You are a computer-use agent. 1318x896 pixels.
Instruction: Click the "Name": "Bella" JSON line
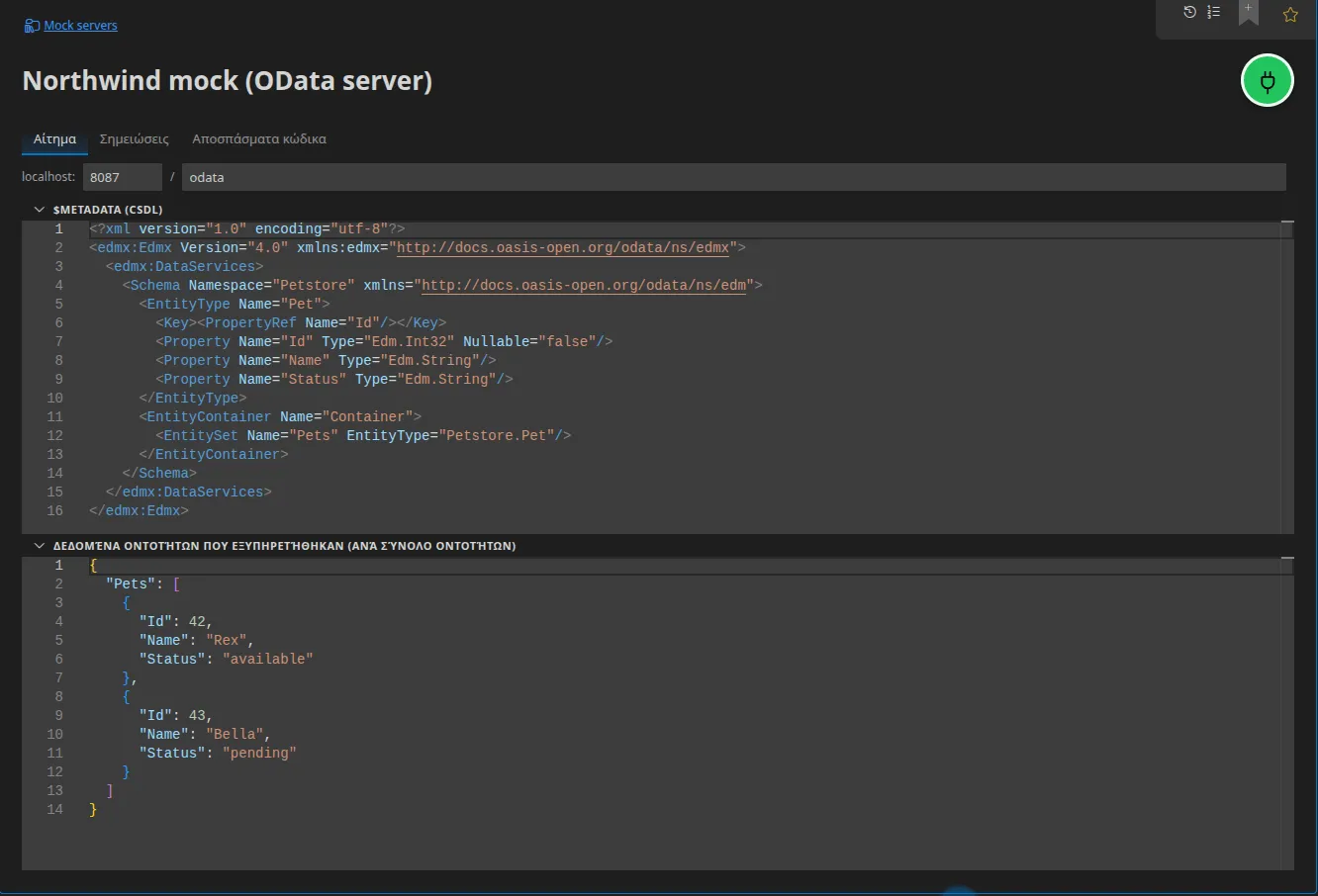(205, 734)
